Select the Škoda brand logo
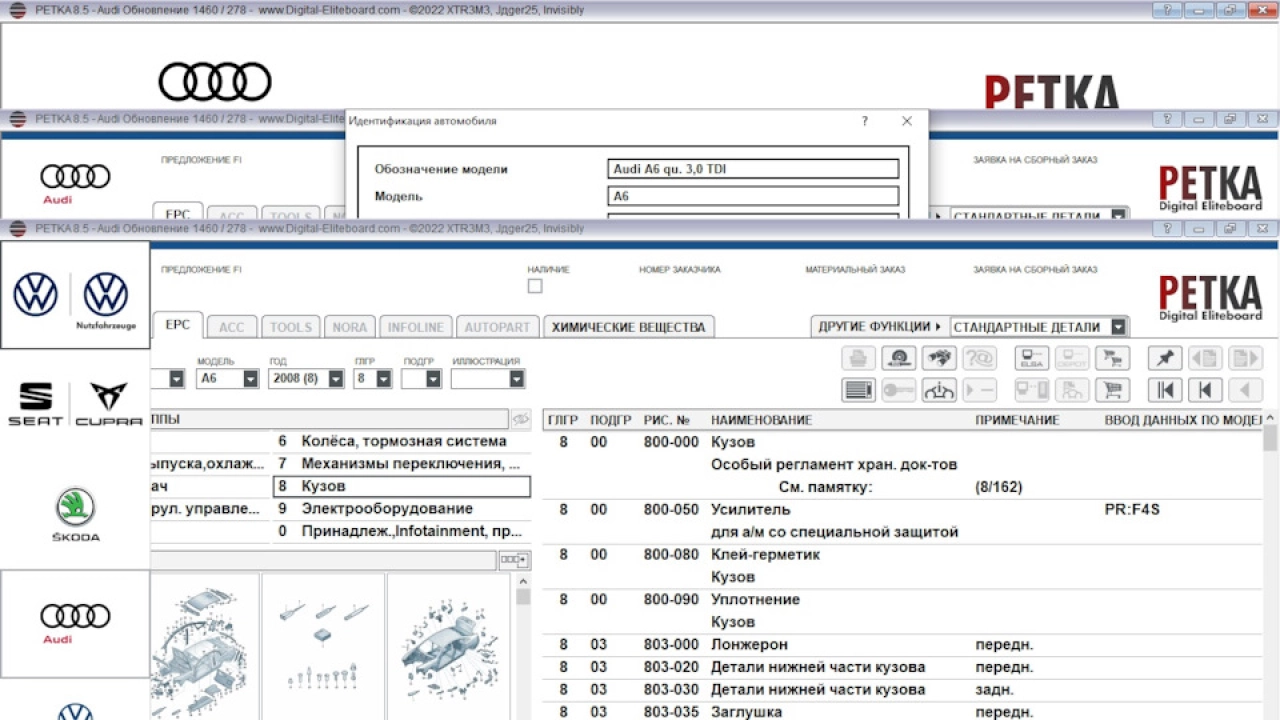The height and width of the screenshot is (720, 1280). (x=75, y=515)
